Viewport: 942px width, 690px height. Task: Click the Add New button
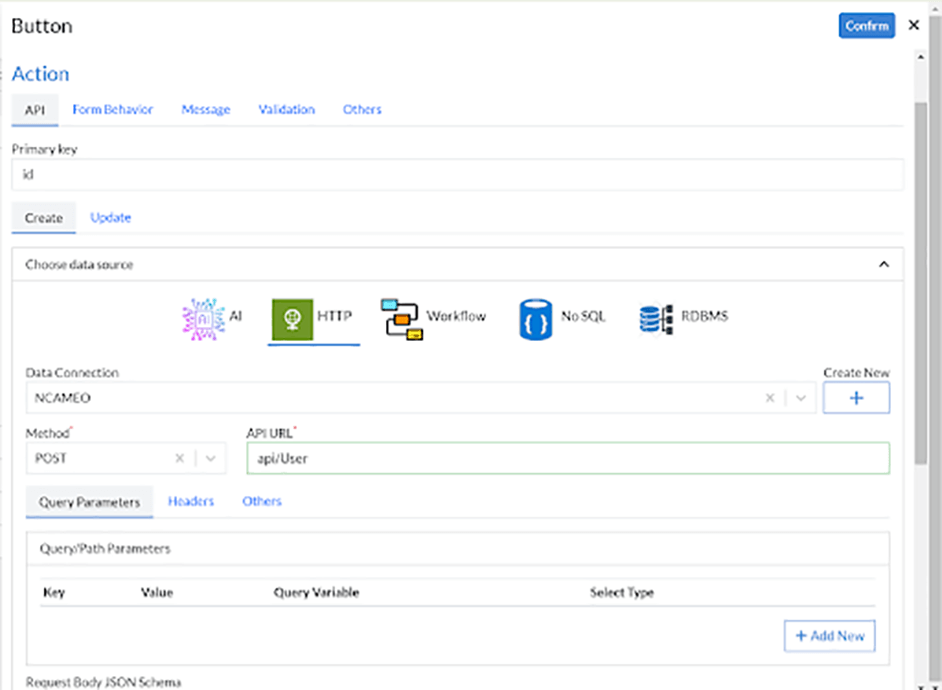tap(829, 636)
